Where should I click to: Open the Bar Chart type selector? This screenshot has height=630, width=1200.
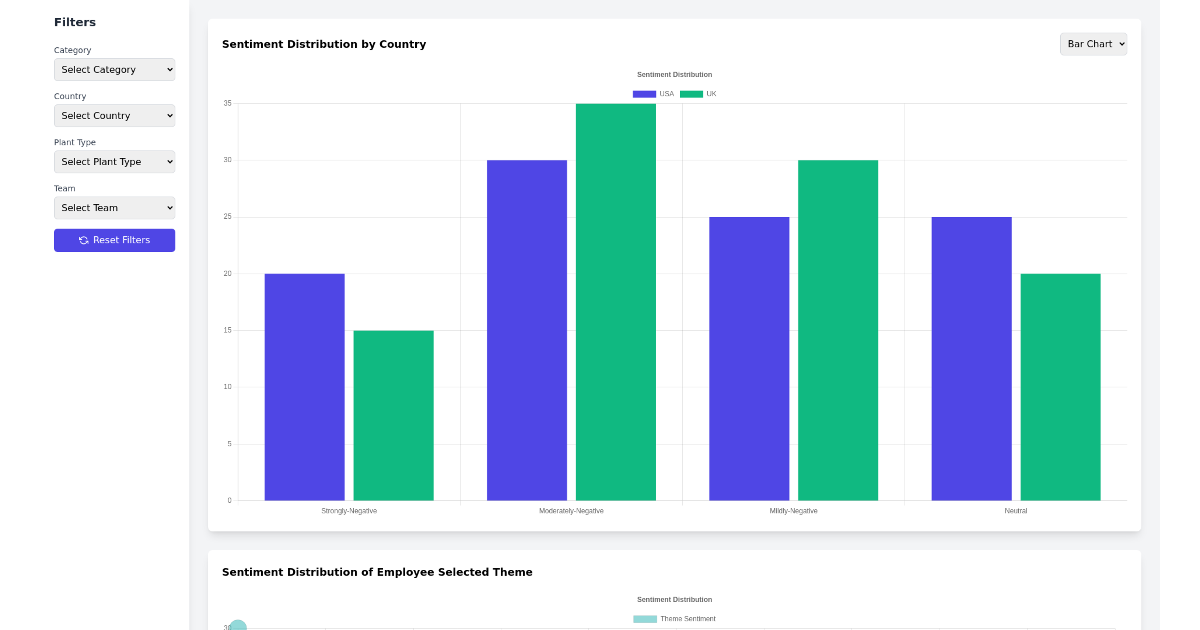1093,44
